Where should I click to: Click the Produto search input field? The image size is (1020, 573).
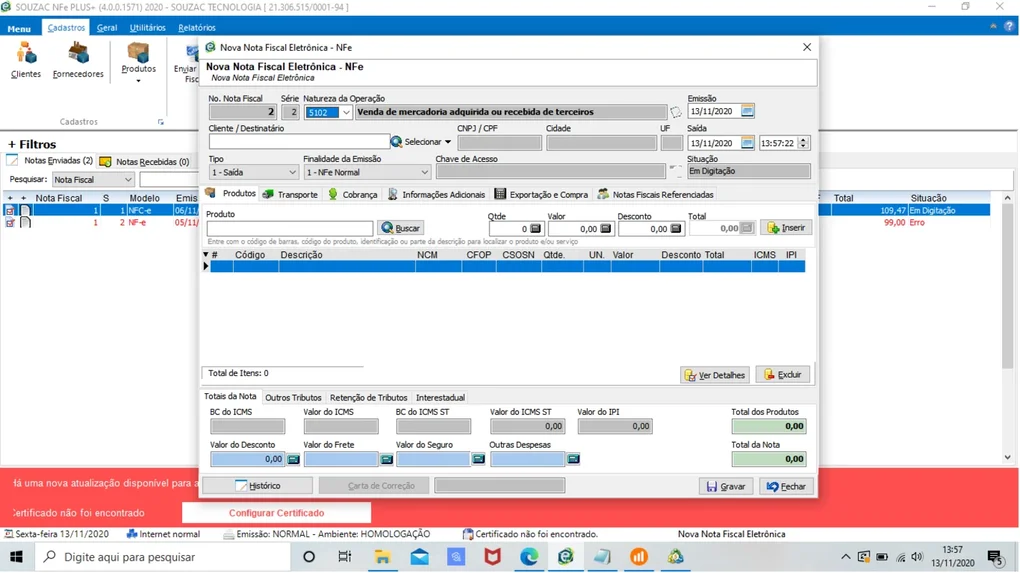tap(290, 228)
